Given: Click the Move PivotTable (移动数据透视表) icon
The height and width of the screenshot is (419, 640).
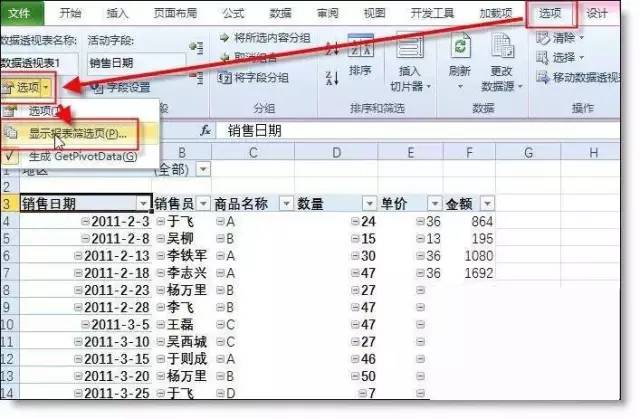Looking at the screenshot, I should pos(542,77).
